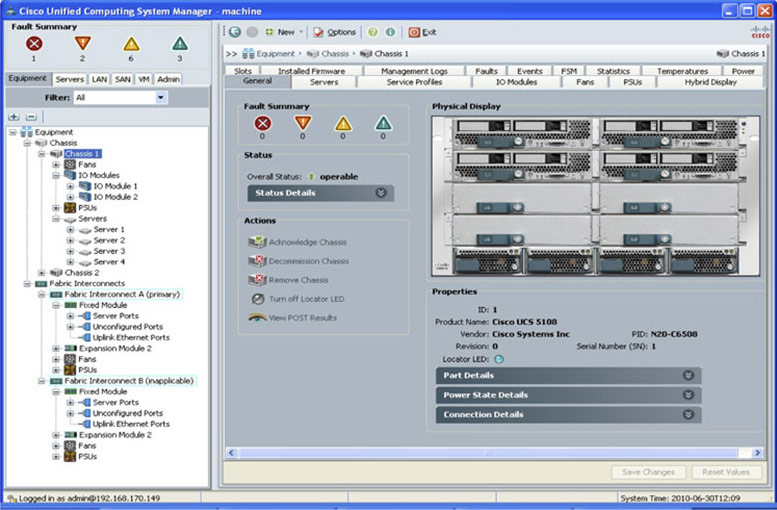Open the Filter dropdown
777x510 pixels.
click(x=161, y=98)
